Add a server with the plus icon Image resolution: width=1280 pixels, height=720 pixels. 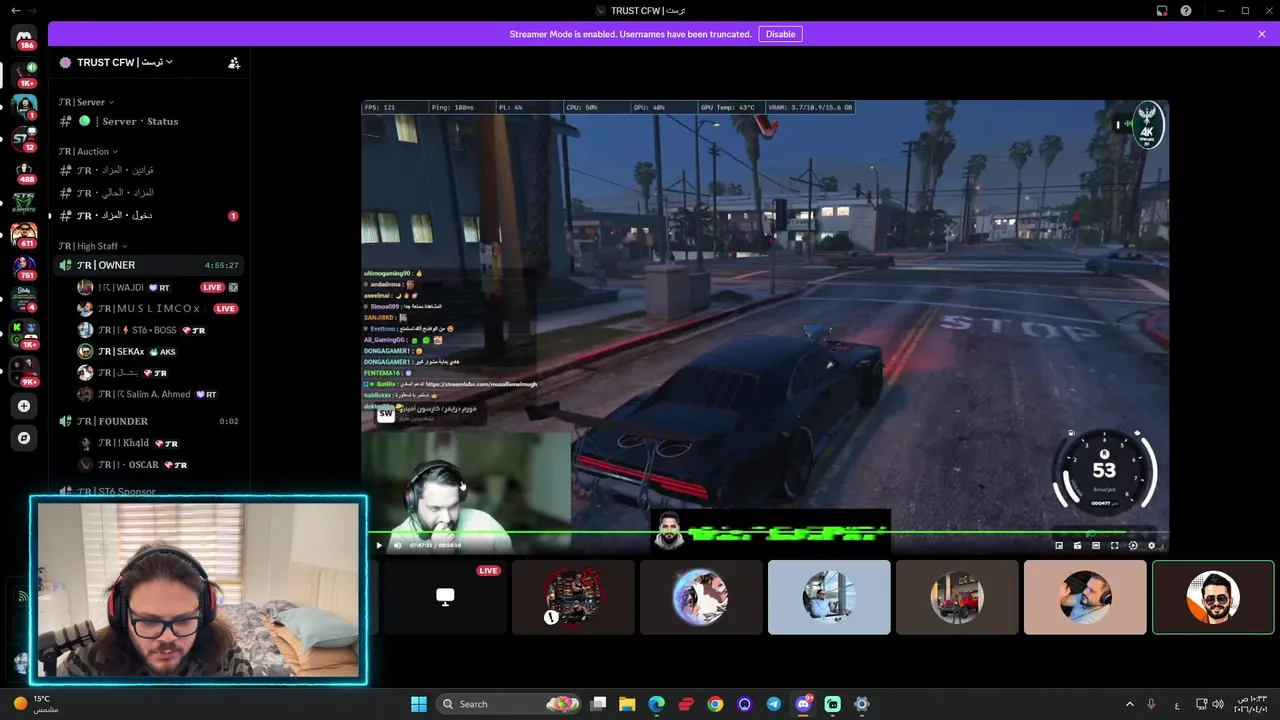[x=25, y=406]
